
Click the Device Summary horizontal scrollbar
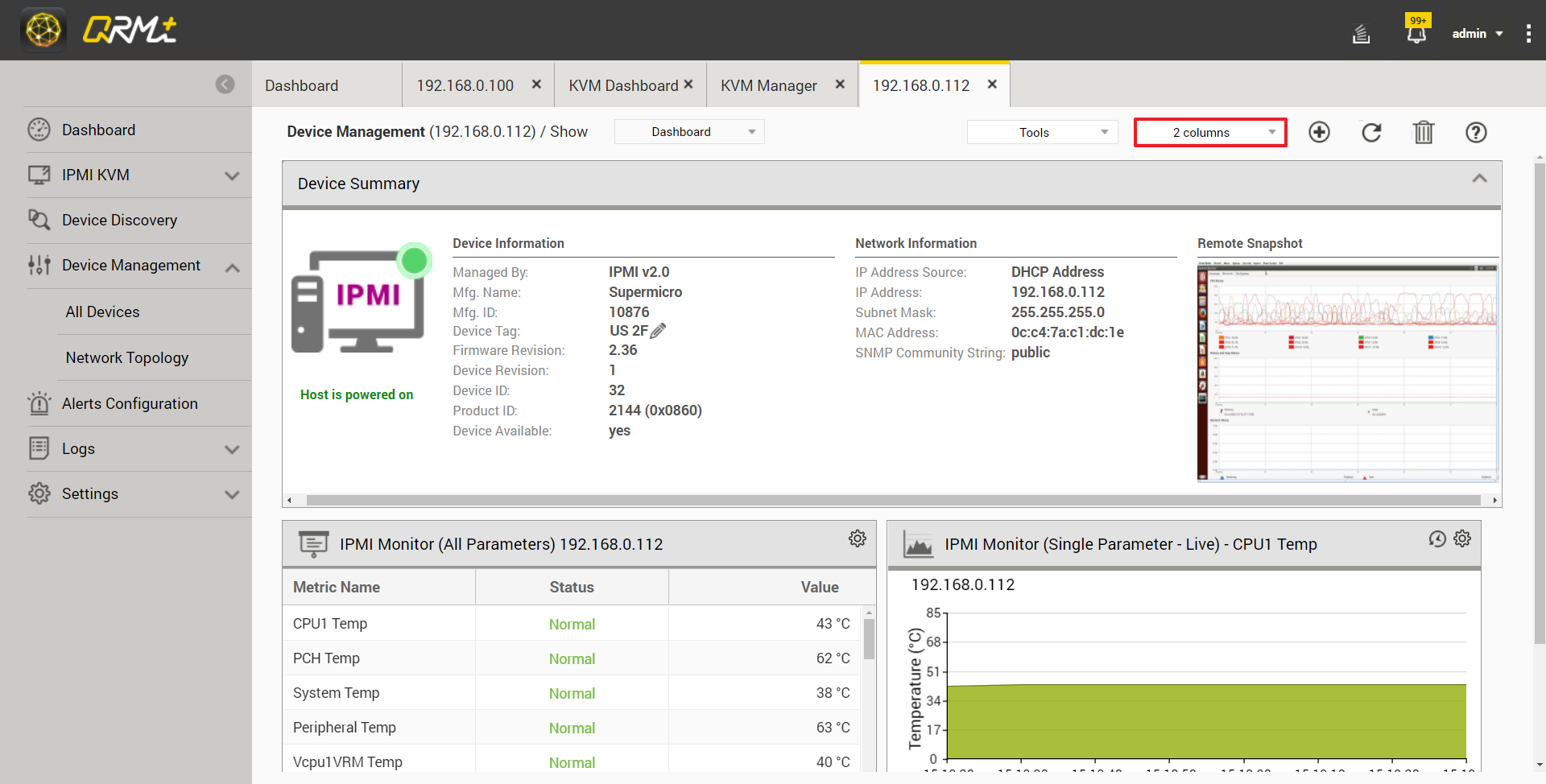tap(892, 501)
